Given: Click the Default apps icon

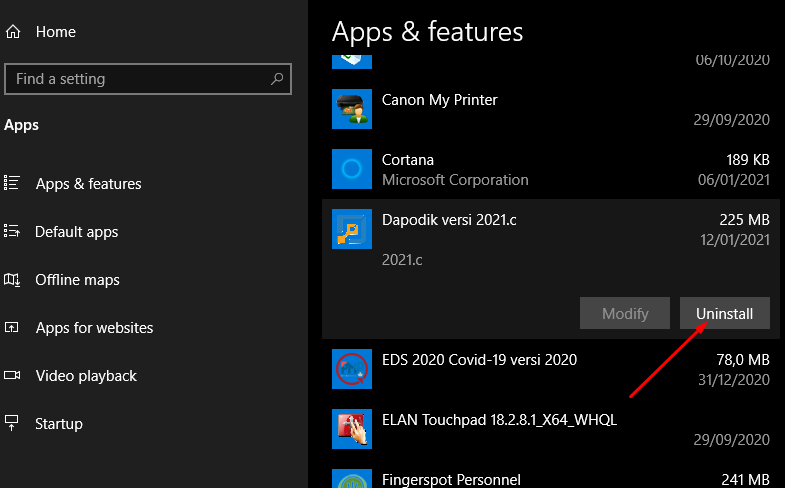Looking at the screenshot, I should (x=12, y=231).
